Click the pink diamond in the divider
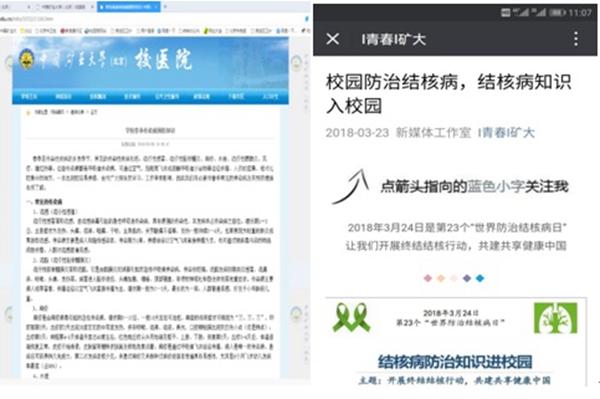Viewport: 600px width, 399px height. click(428, 278)
